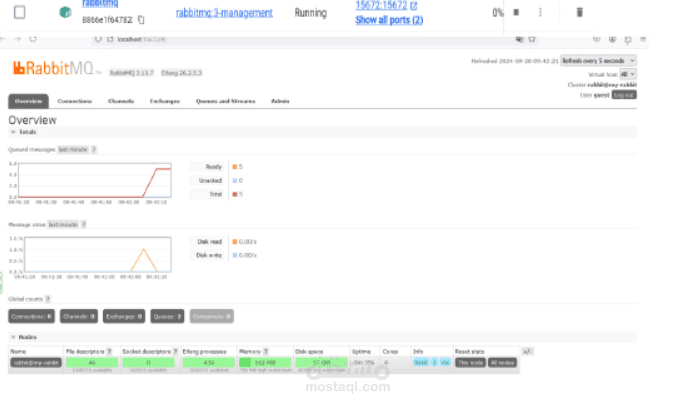Image resolution: width=696 pixels, height=402 pixels.
Task: Click the Erlang 26.2.5.3 version label
Action: point(182,73)
